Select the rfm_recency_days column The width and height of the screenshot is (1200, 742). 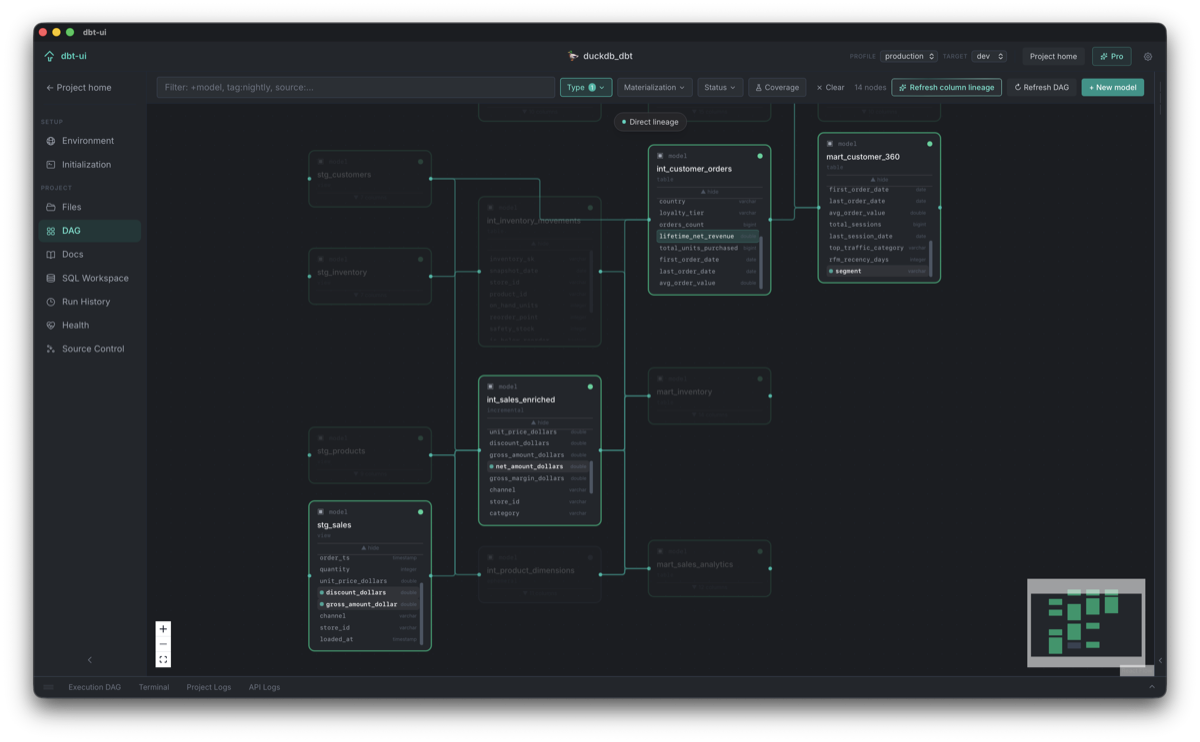pyautogui.click(x=878, y=259)
